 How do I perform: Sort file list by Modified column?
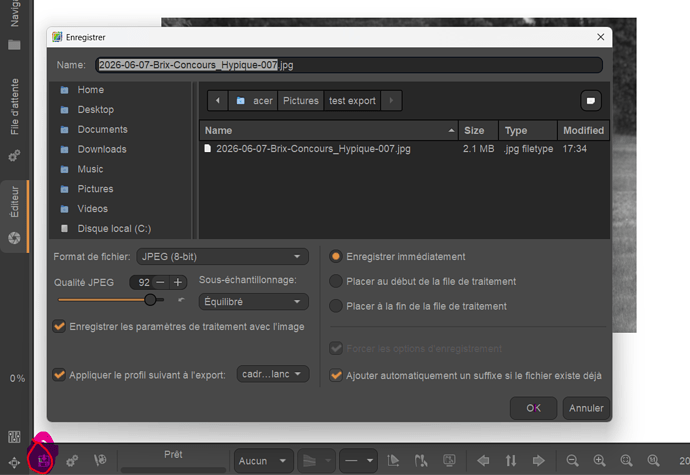click(584, 130)
